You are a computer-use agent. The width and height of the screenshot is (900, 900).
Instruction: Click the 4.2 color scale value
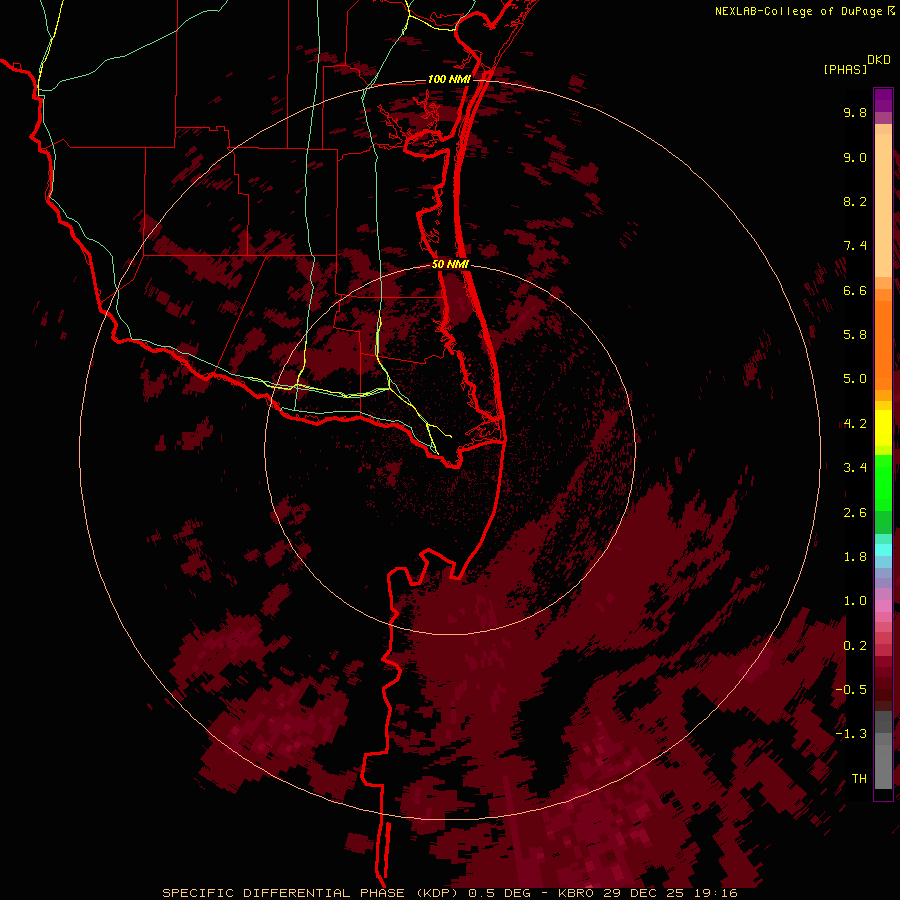tap(855, 424)
